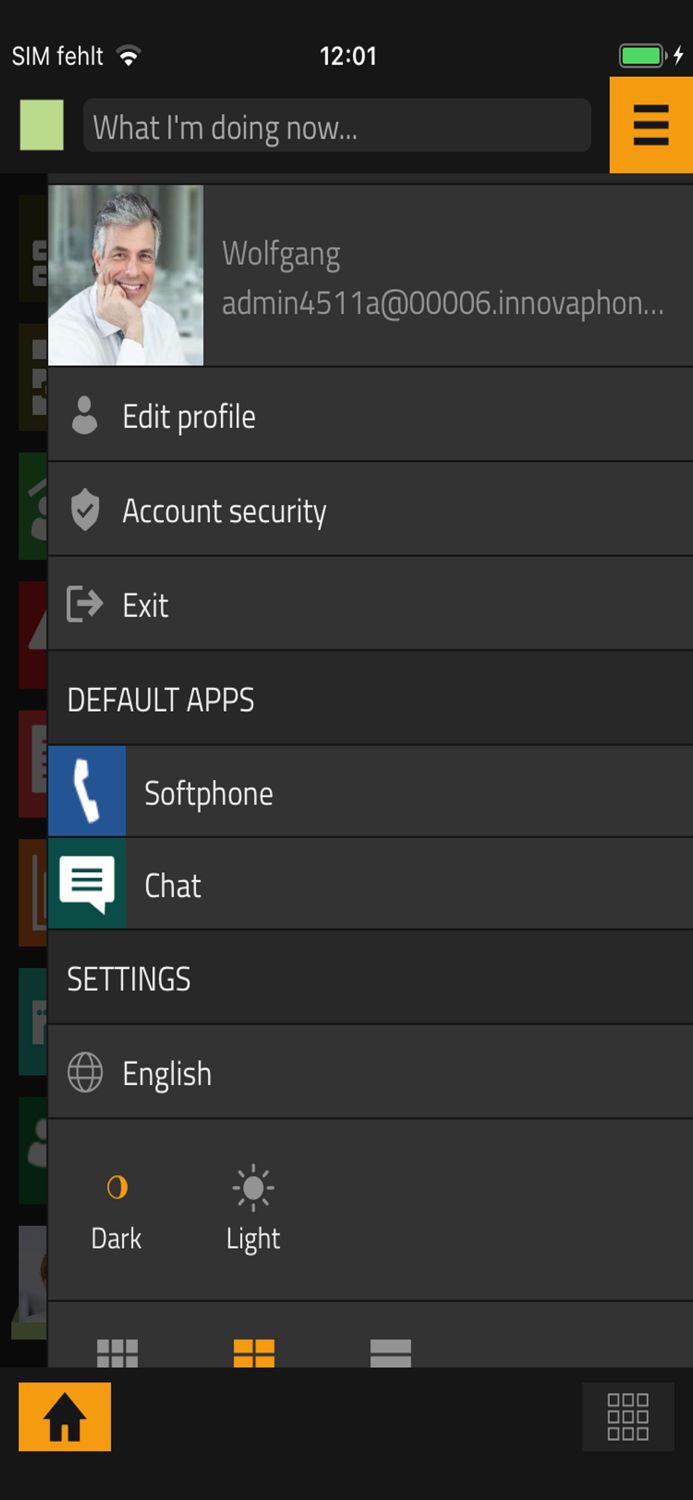The height and width of the screenshot is (1500, 693).
Task: Open the English language selector
Action: coord(166,1072)
